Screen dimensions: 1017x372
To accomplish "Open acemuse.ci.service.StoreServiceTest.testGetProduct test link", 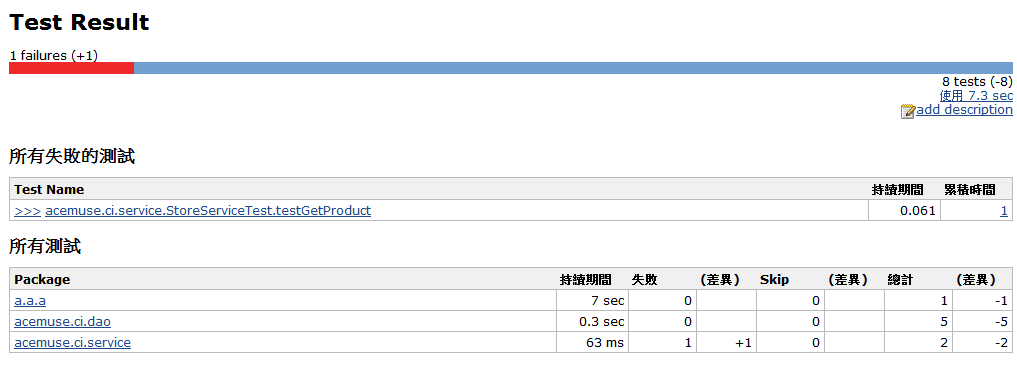I will 208,211.
